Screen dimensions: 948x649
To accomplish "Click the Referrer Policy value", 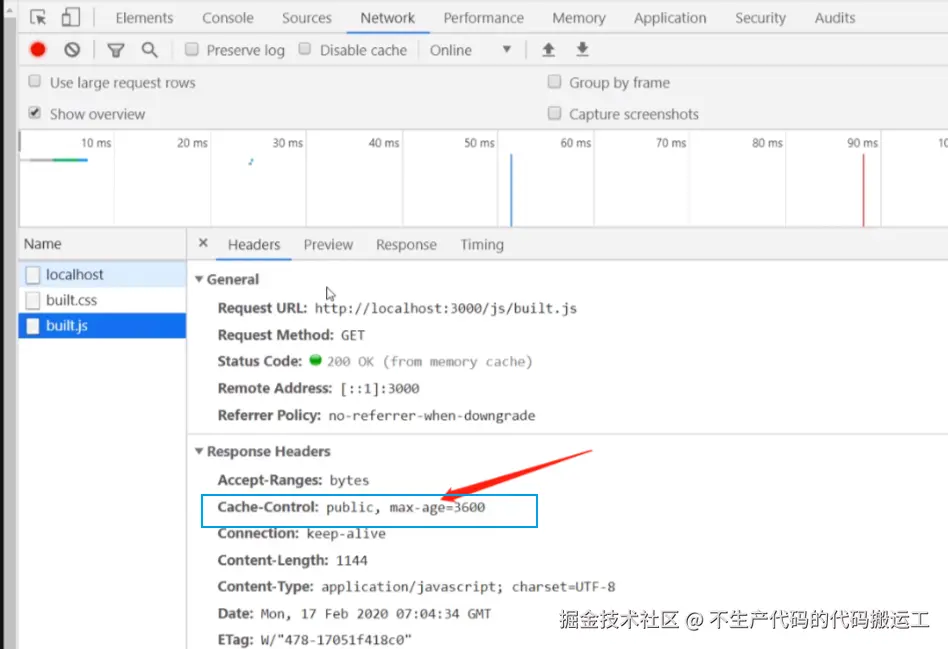I will click(x=432, y=416).
